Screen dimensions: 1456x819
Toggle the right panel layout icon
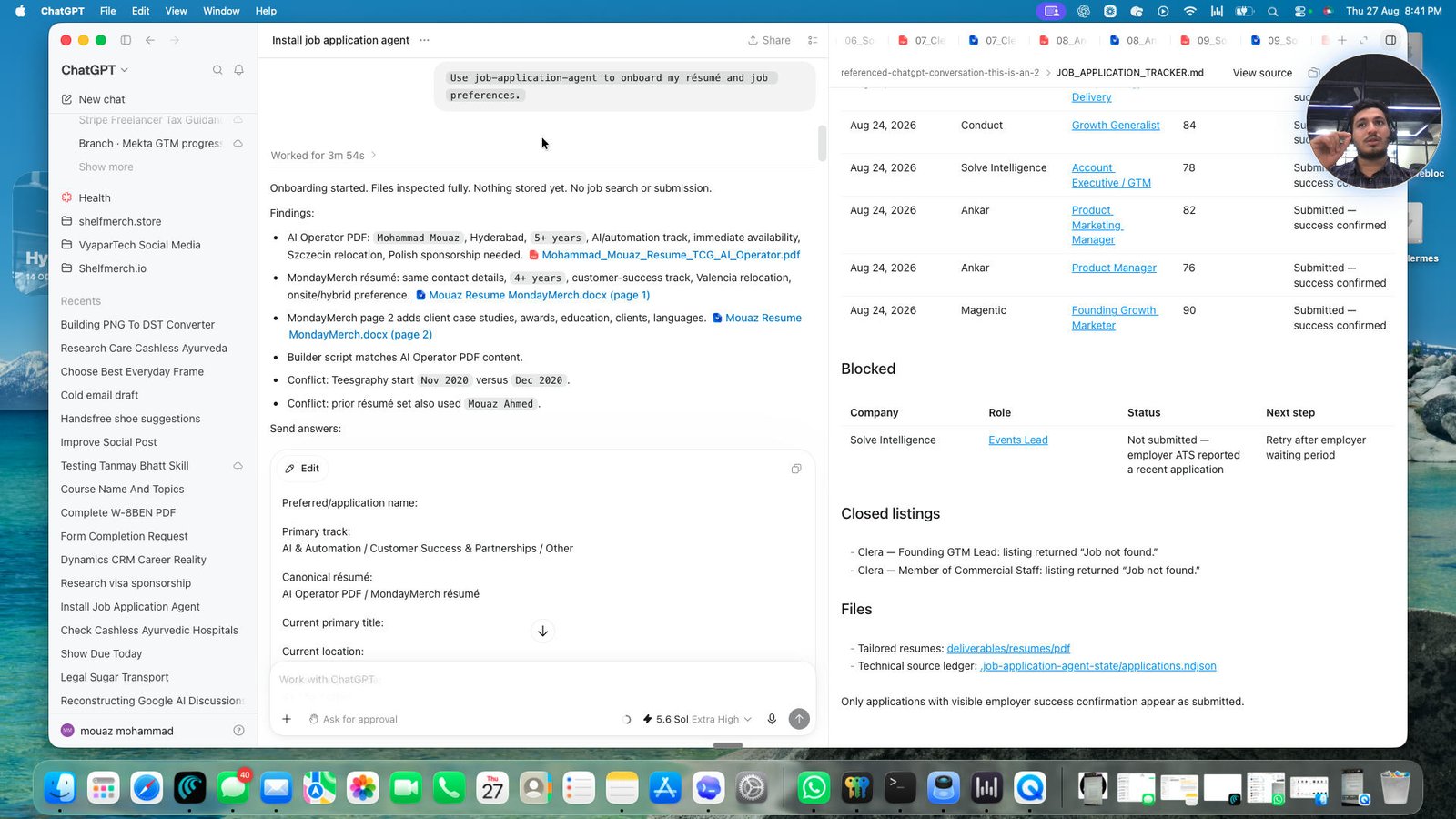click(1390, 40)
